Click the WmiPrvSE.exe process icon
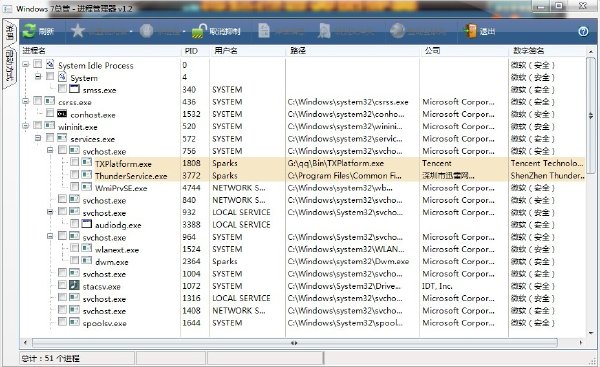Screen dimensions: 600x367 tap(87, 187)
